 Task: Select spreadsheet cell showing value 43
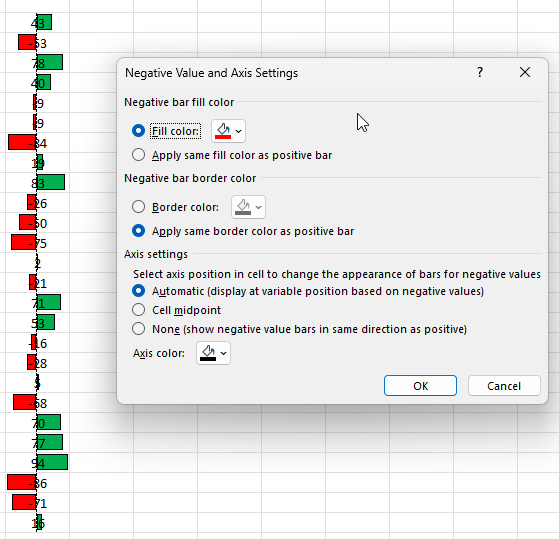pos(37,22)
